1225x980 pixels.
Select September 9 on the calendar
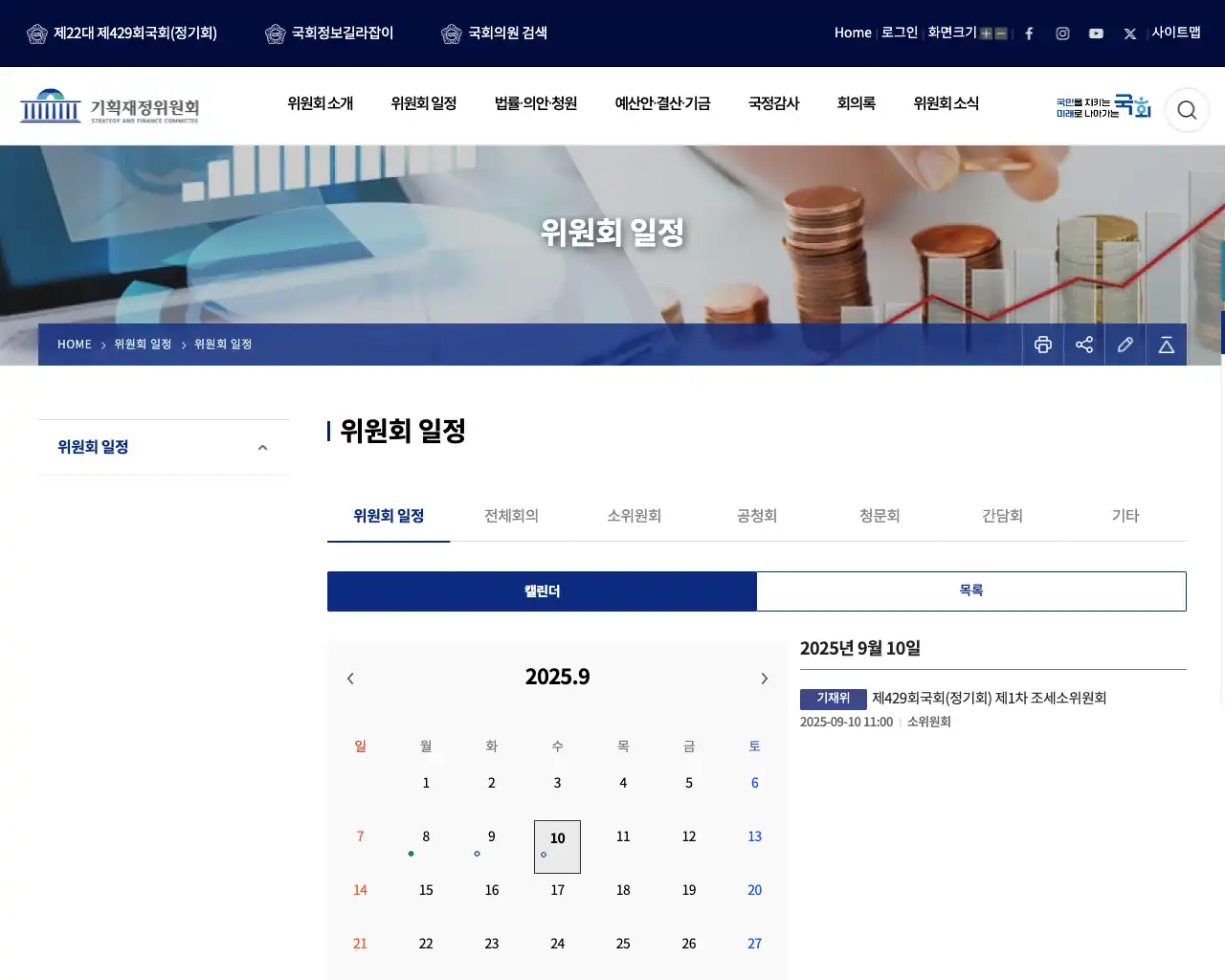(x=492, y=837)
